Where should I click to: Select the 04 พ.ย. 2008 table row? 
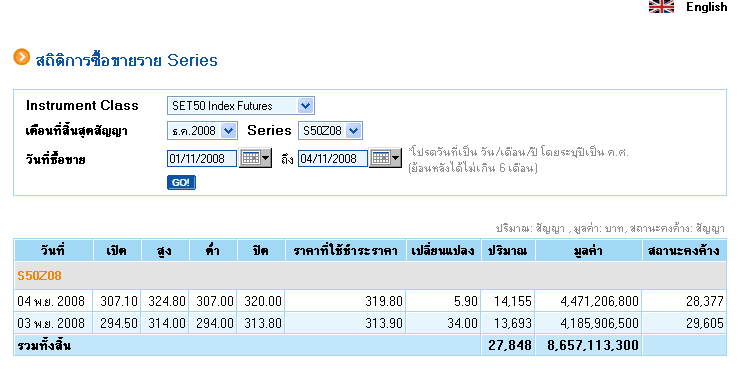coord(370,301)
